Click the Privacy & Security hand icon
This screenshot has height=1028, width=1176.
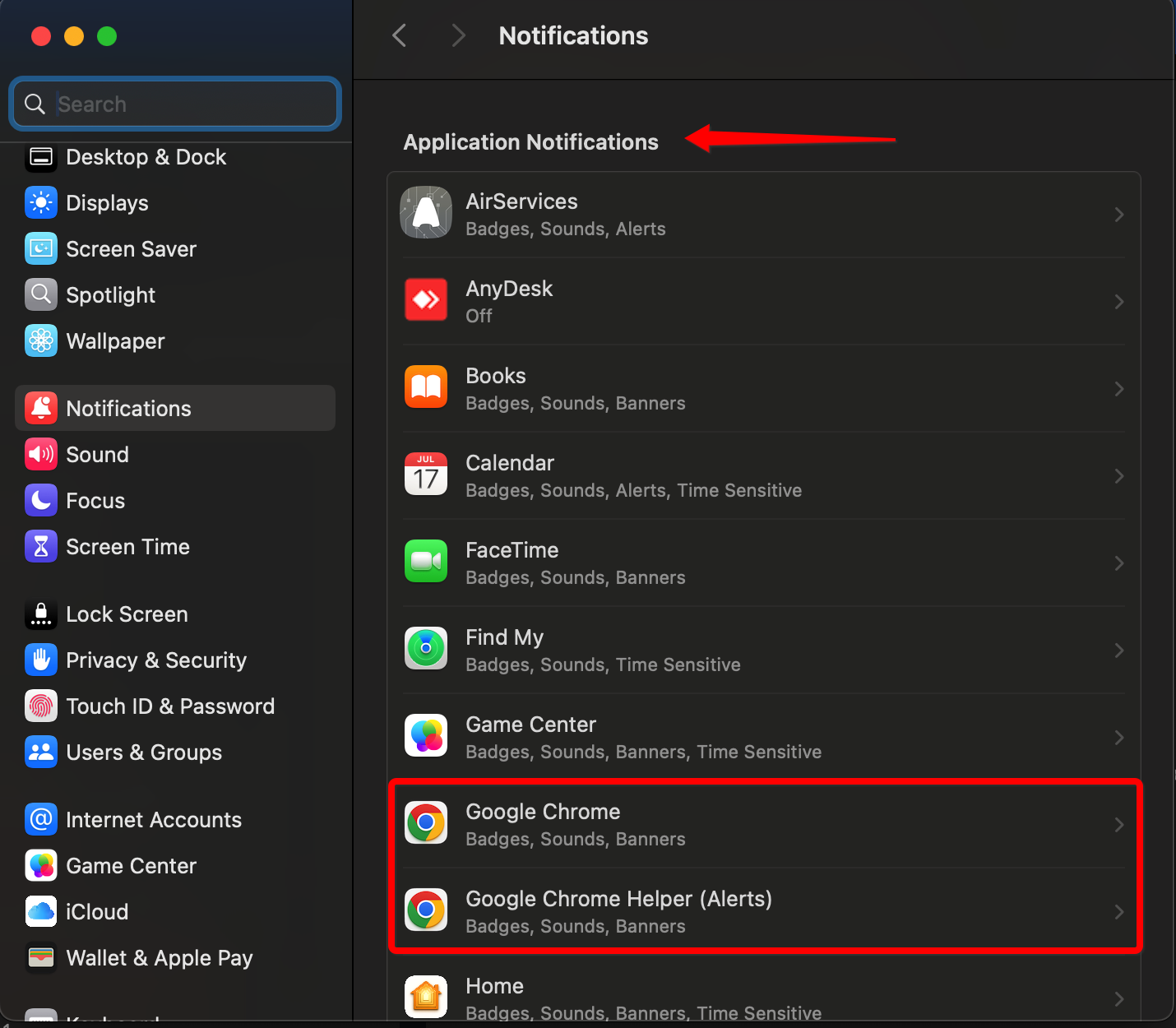(41, 660)
